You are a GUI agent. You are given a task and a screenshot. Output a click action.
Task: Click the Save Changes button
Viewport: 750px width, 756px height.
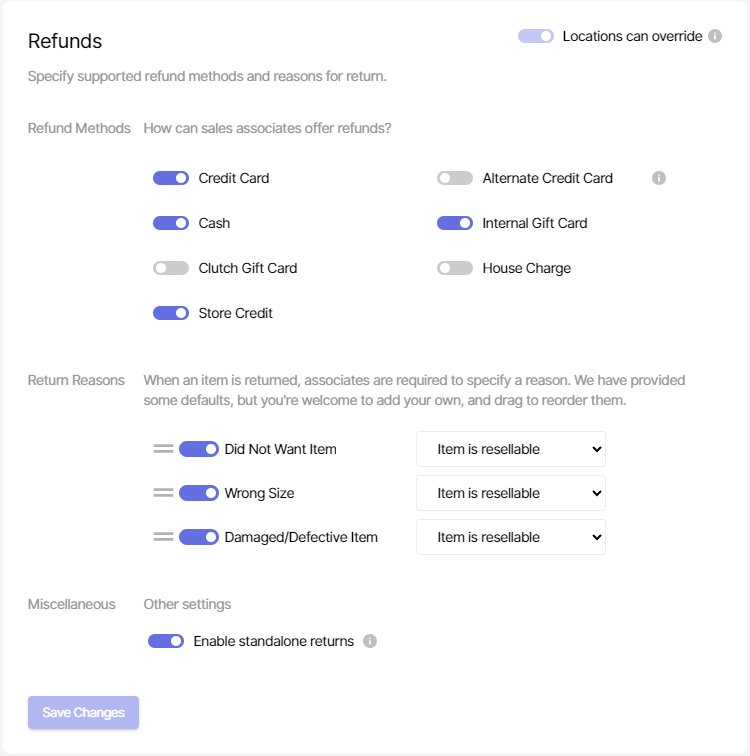(x=83, y=712)
